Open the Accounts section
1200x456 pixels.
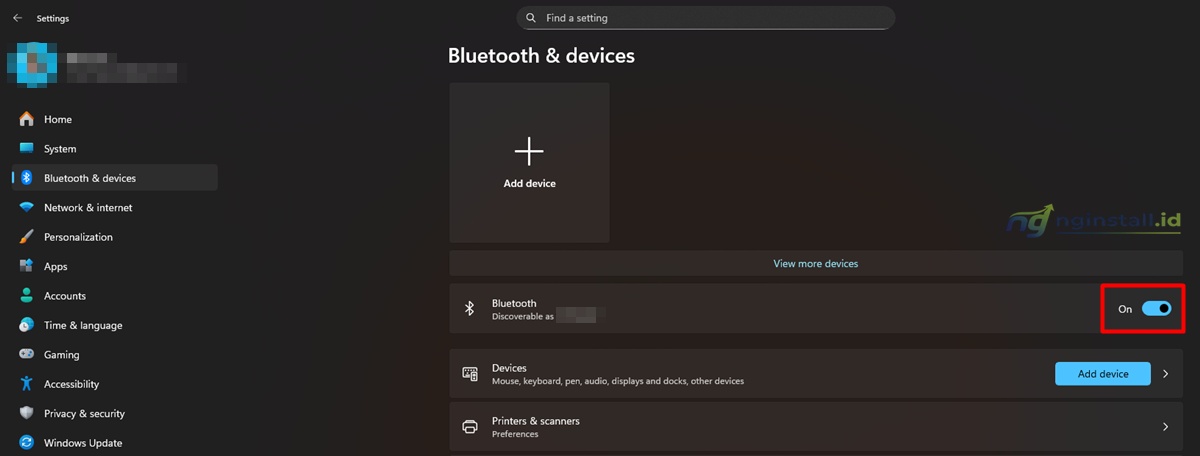click(114, 296)
